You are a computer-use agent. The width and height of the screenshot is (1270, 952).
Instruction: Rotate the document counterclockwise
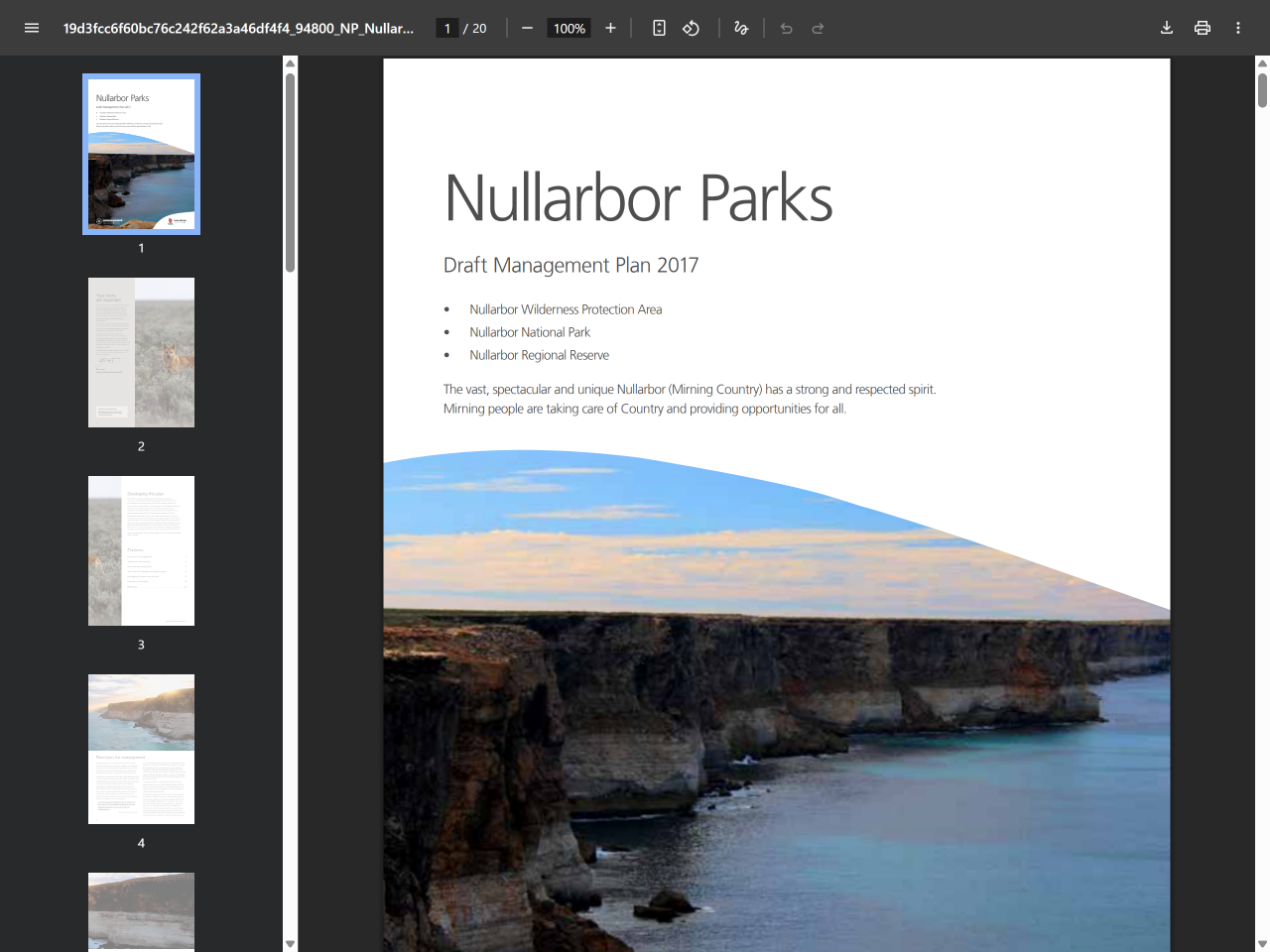click(691, 28)
